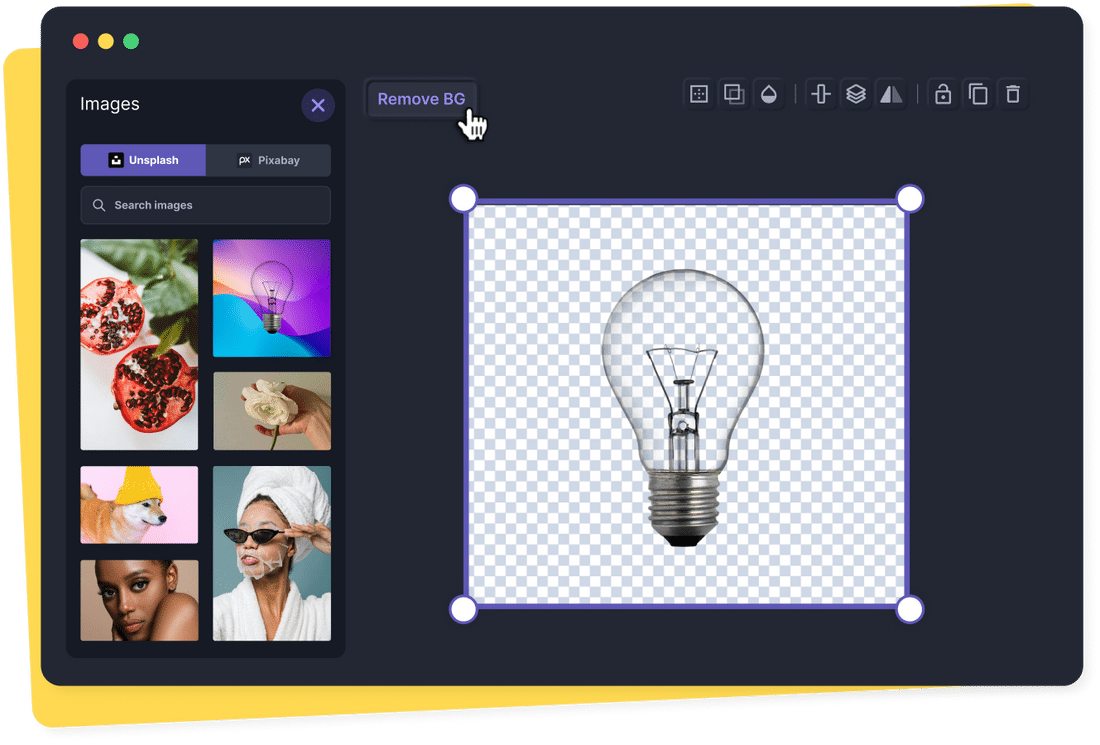This screenshot has height=745, width=1100.
Task: Click the Remove BG button
Action: (421, 99)
